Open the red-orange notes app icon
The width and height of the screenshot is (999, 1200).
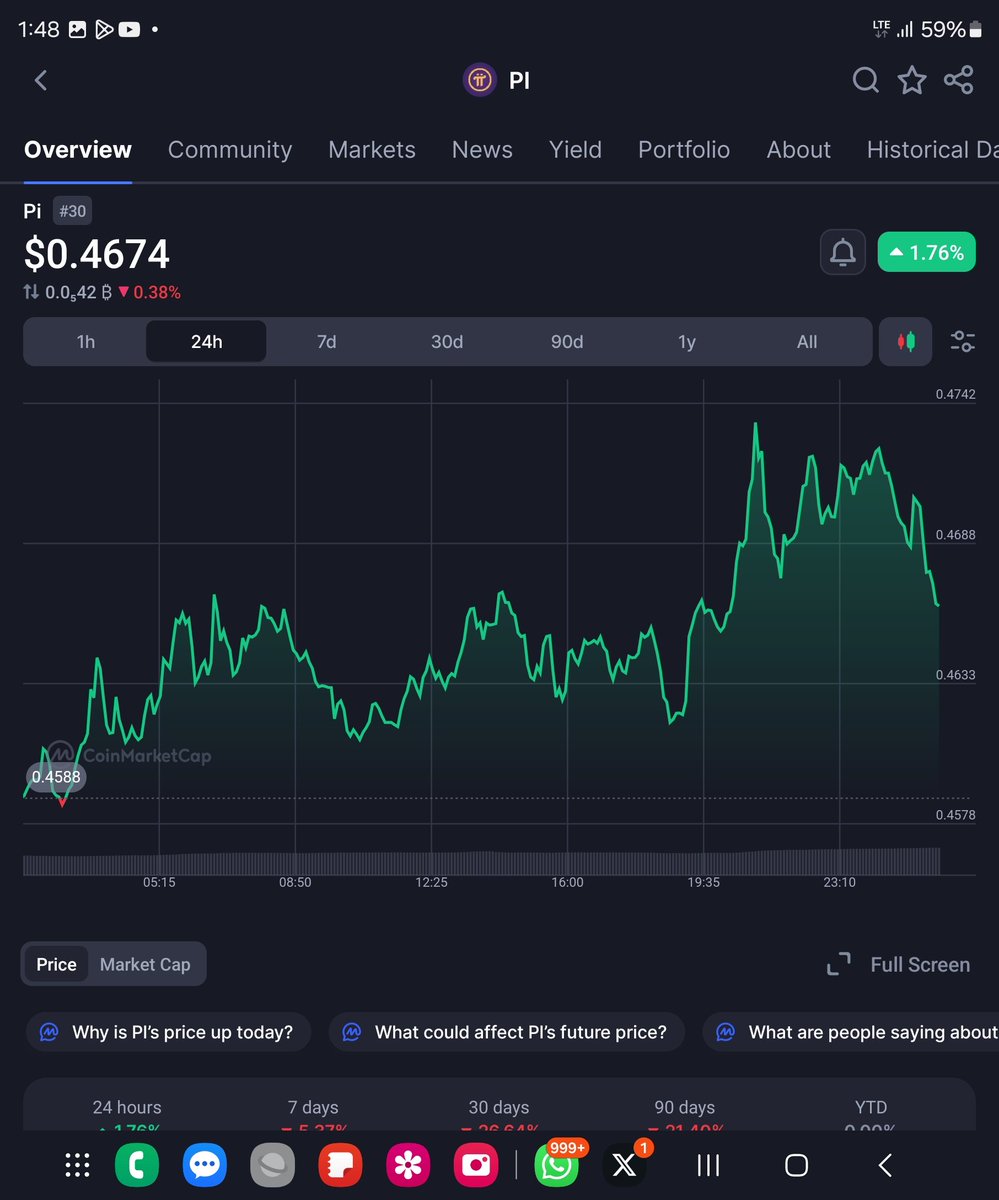(x=340, y=1165)
